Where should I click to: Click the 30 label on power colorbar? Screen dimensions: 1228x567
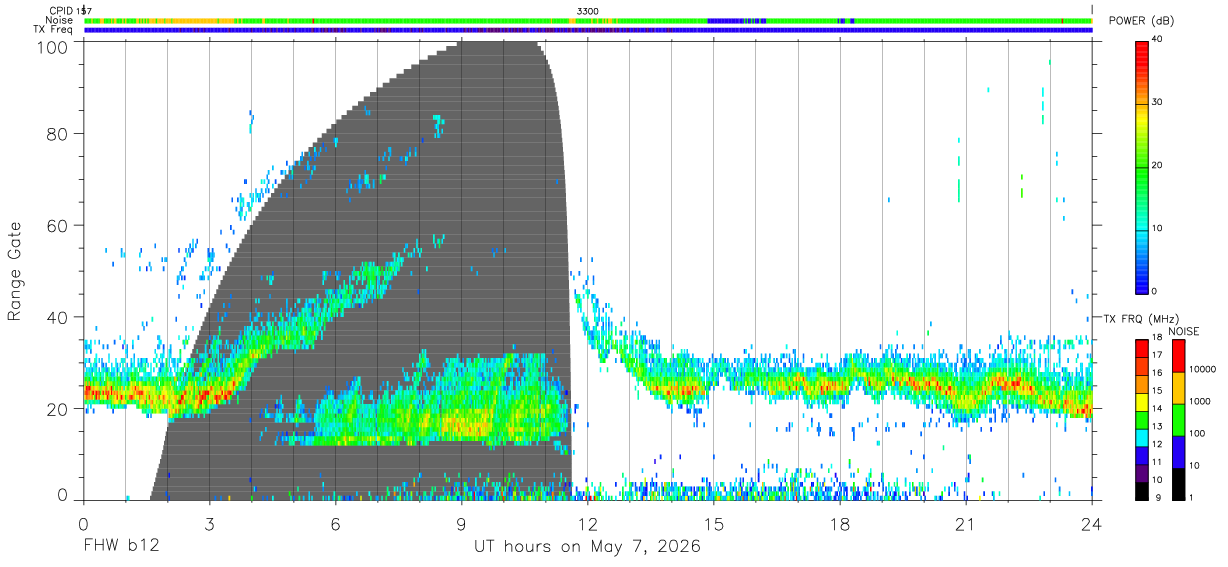click(1158, 103)
